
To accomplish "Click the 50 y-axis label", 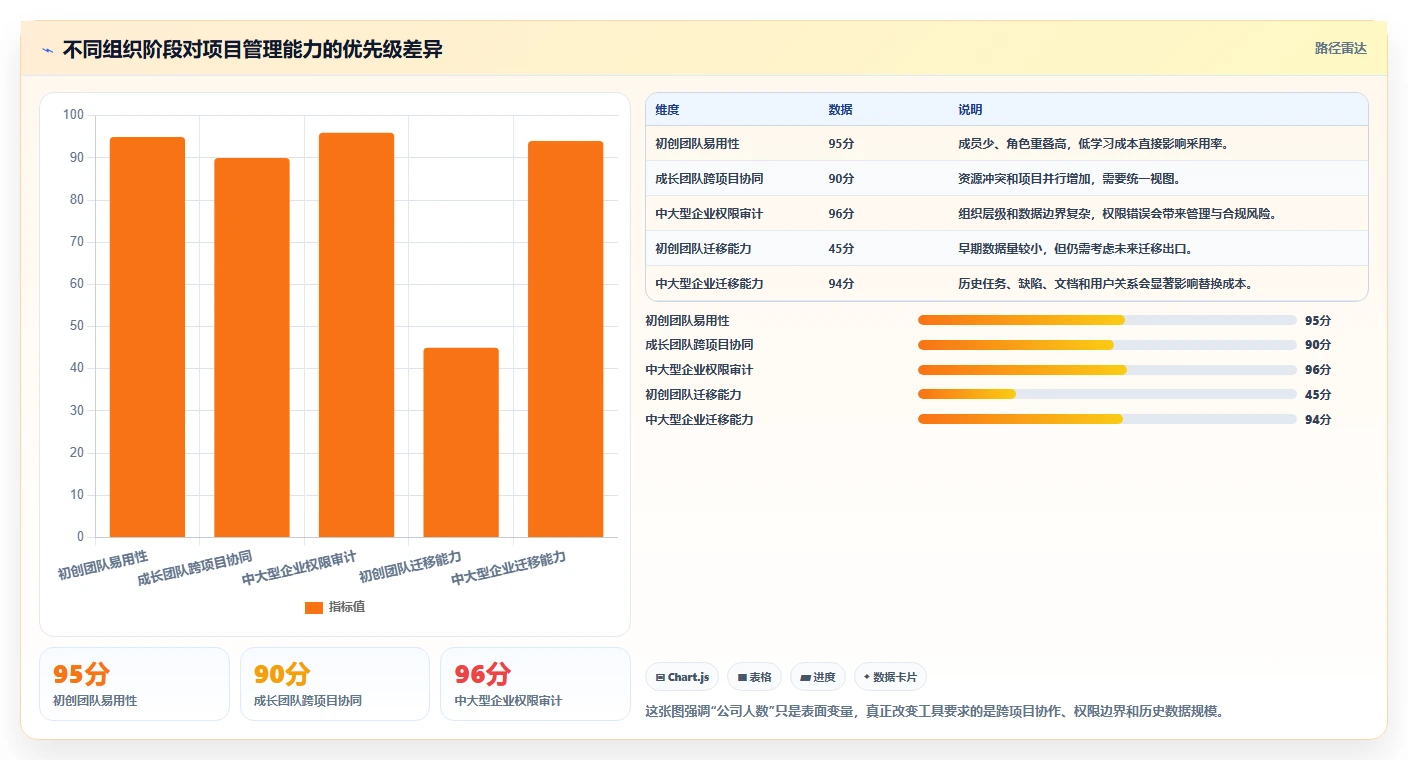I will coord(77,326).
